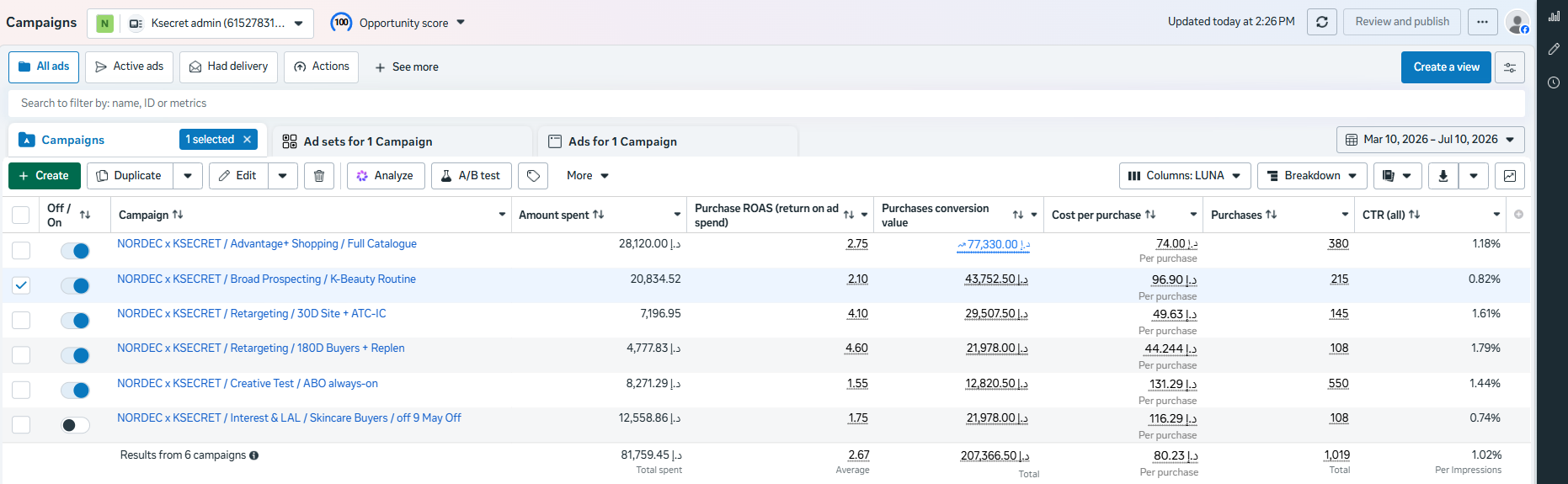Click the A/B test button
Image resolution: width=1568 pixels, height=484 pixels.
click(x=471, y=176)
